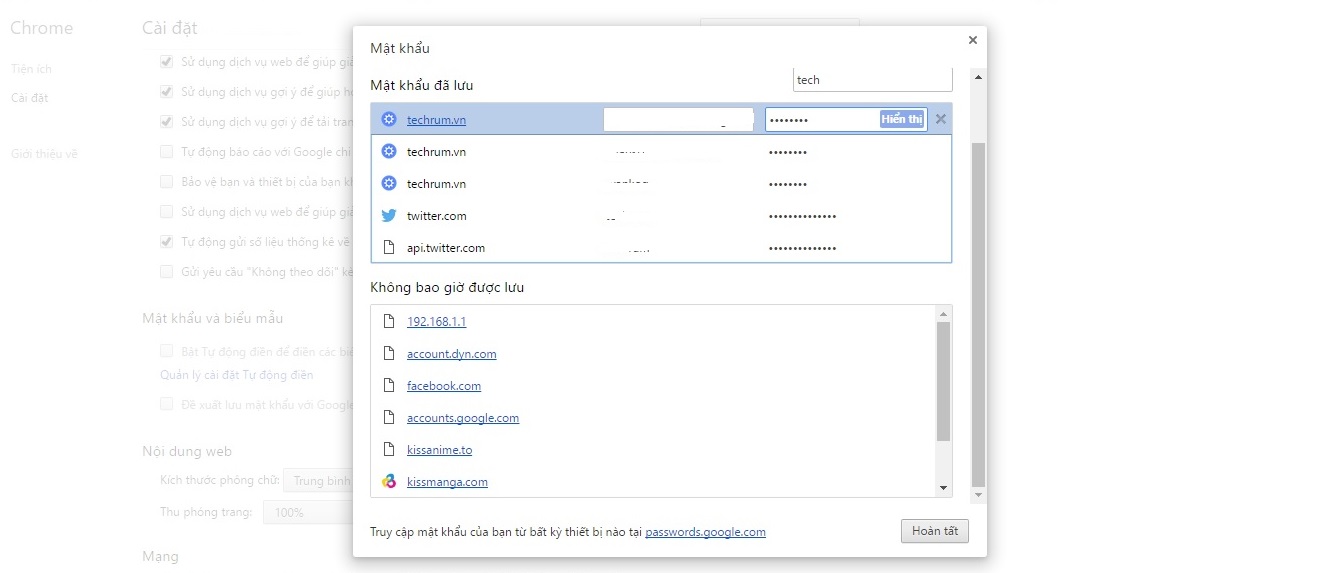This screenshot has width=1341, height=573.
Task: Click the file icon next to accounts.google.com
Action: tap(389, 418)
